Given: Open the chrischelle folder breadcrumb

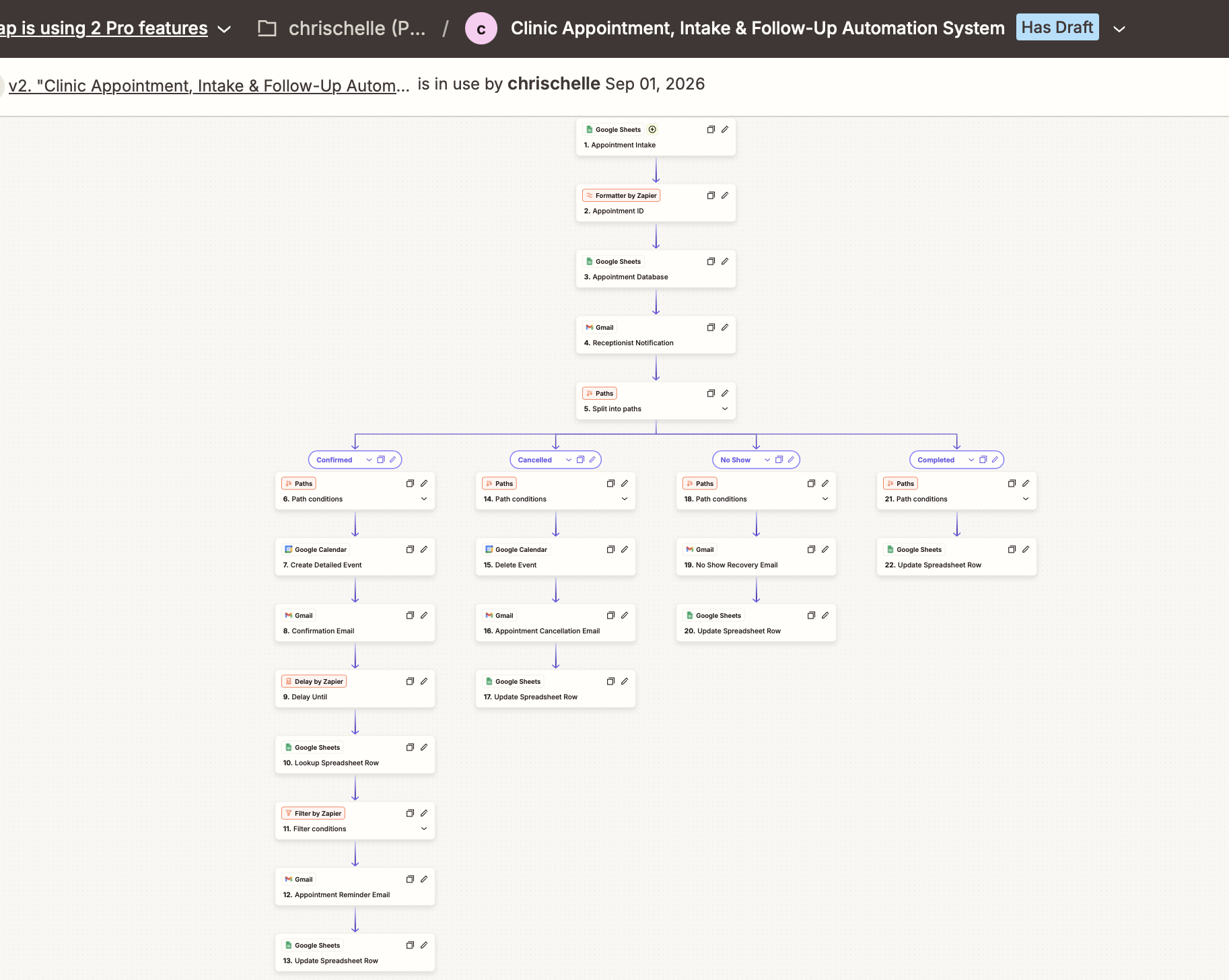Looking at the screenshot, I should (x=357, y=28).
